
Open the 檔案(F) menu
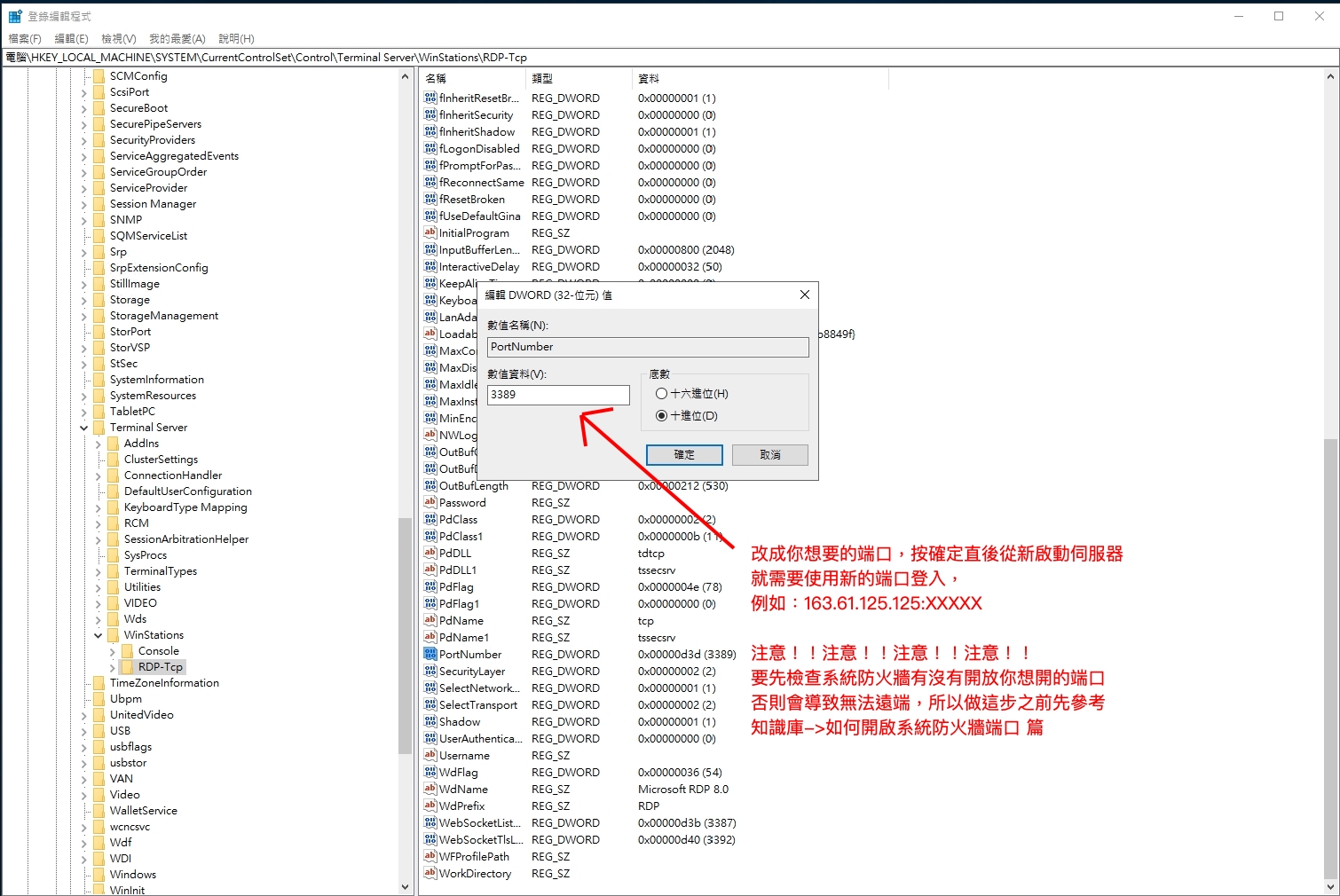25,39
